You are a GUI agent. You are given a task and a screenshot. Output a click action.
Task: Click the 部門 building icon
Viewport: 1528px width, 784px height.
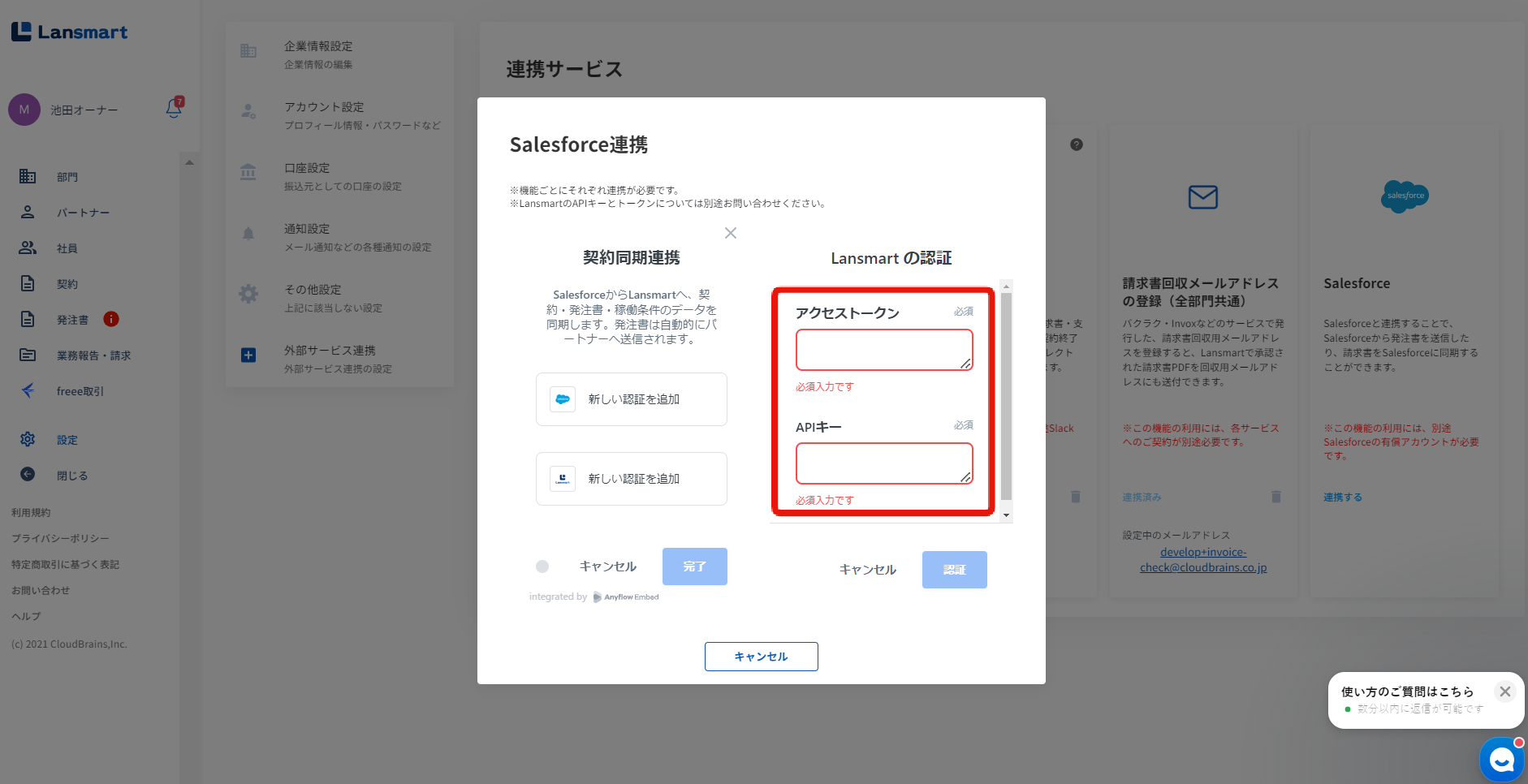(28, 176)
